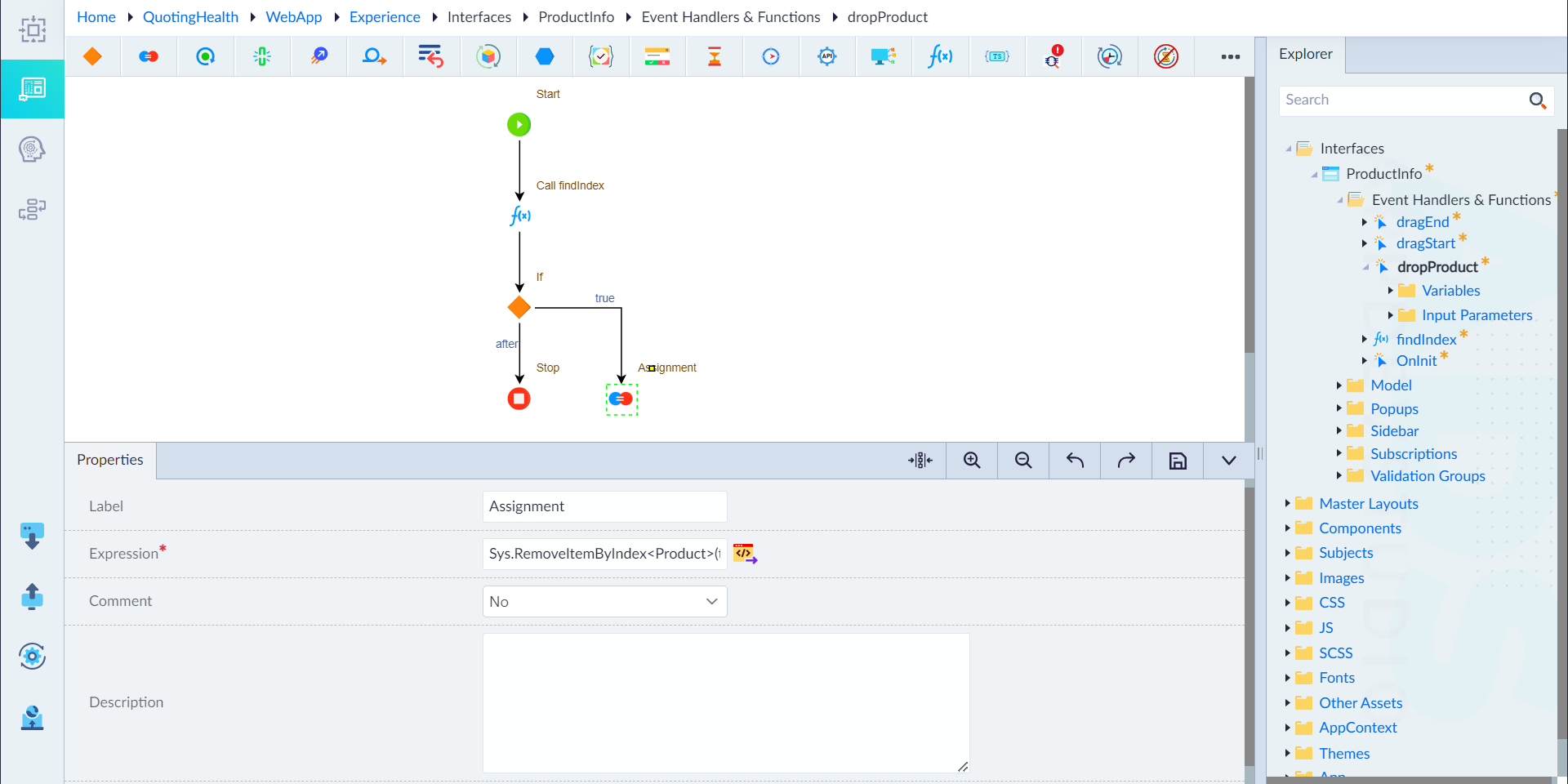
Task: Save the flow with the floppy icon
Action: point(1178,461)
